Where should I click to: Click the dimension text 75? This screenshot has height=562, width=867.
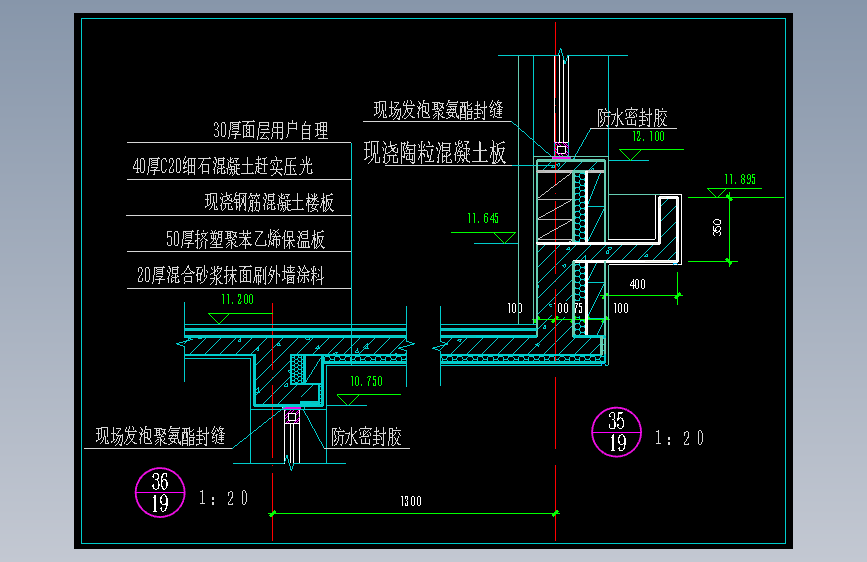[578, 309]
